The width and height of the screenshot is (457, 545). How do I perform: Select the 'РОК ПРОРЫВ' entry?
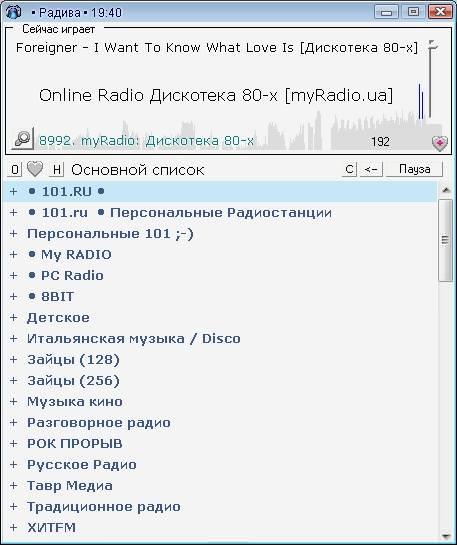click(75, 444)
